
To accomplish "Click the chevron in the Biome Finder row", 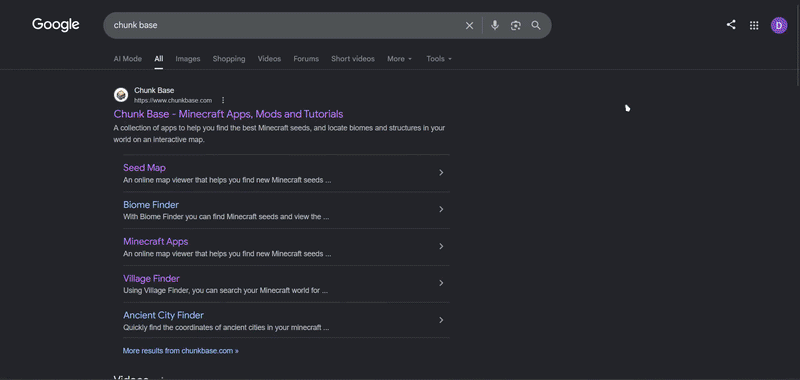I will 441,209.
